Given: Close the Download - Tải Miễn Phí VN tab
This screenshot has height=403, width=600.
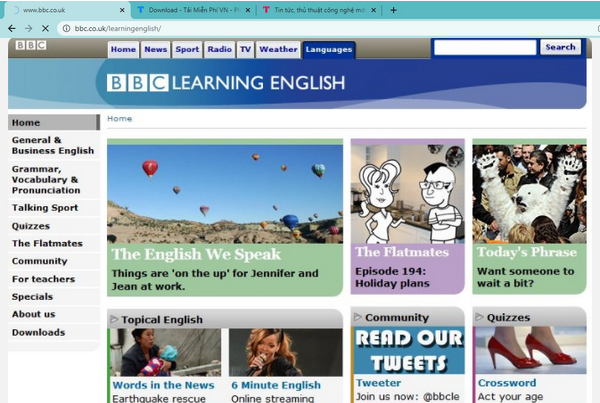Looking at the screenshot, I should [248, 10].
